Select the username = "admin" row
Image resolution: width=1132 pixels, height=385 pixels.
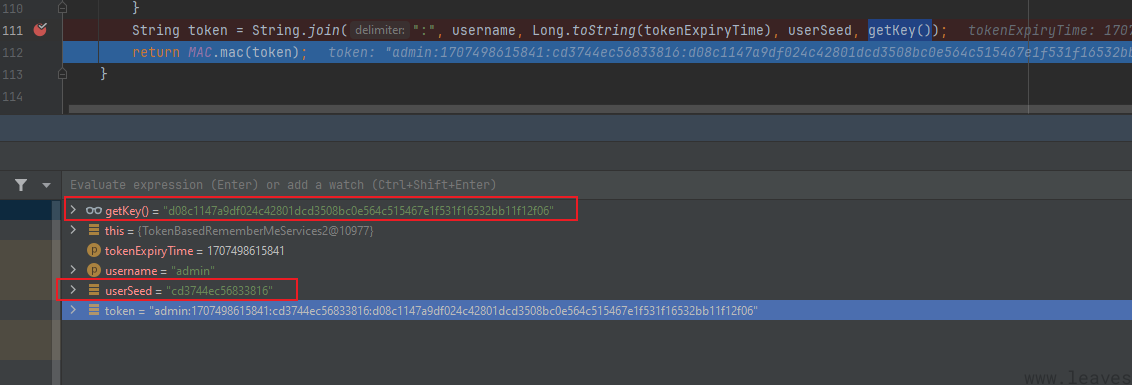pyautogui.click(x=596, y=270)
